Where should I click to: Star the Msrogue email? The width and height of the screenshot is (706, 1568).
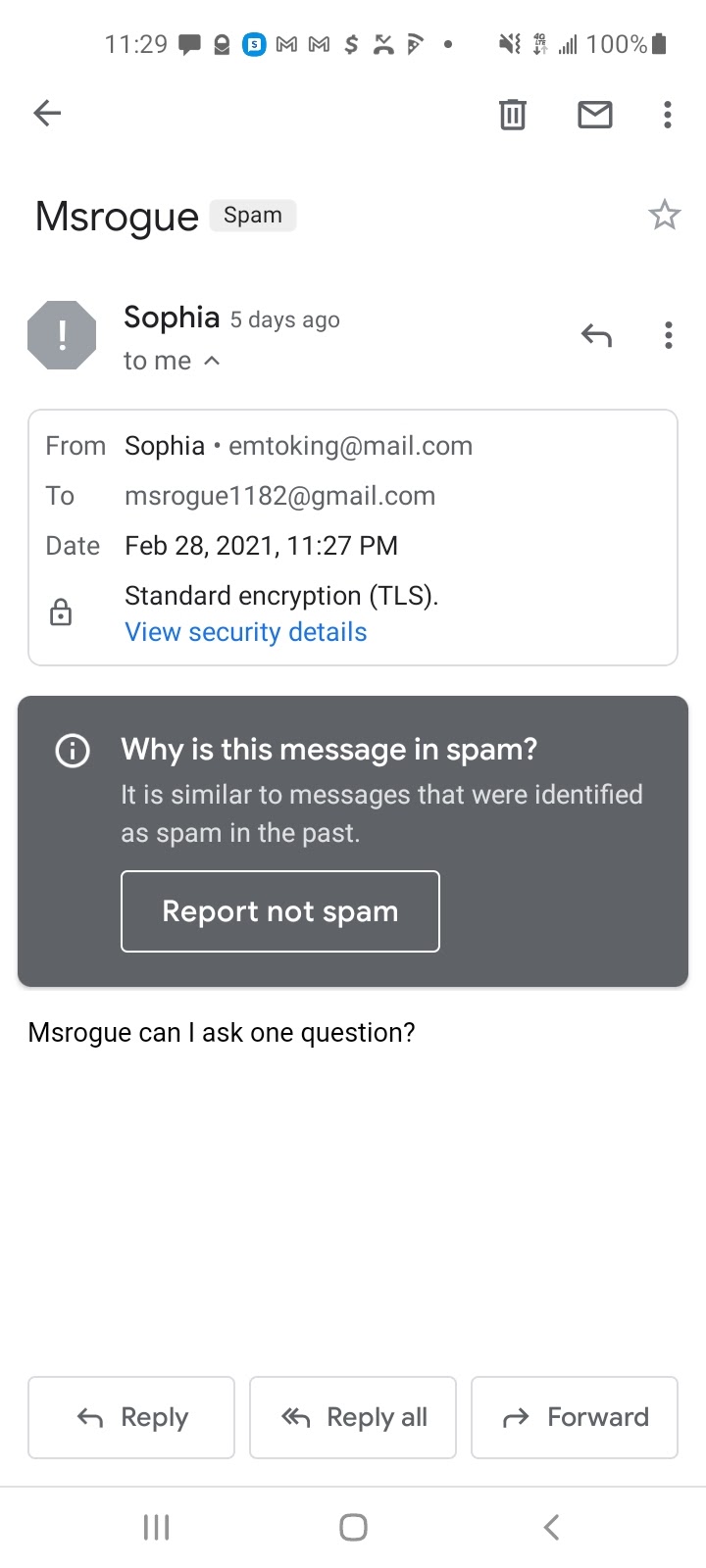coord(665,215)
